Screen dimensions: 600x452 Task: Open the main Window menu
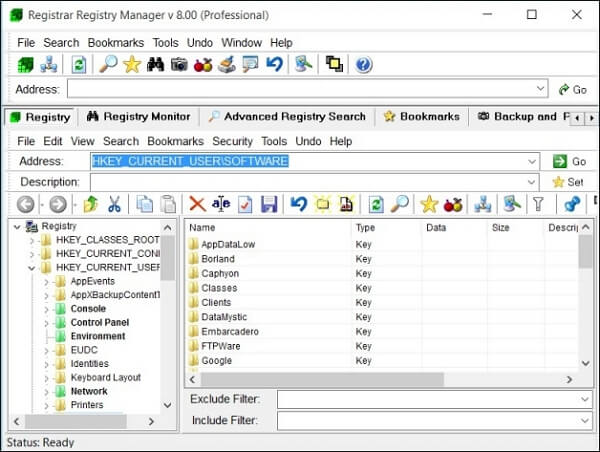(241, 42)
